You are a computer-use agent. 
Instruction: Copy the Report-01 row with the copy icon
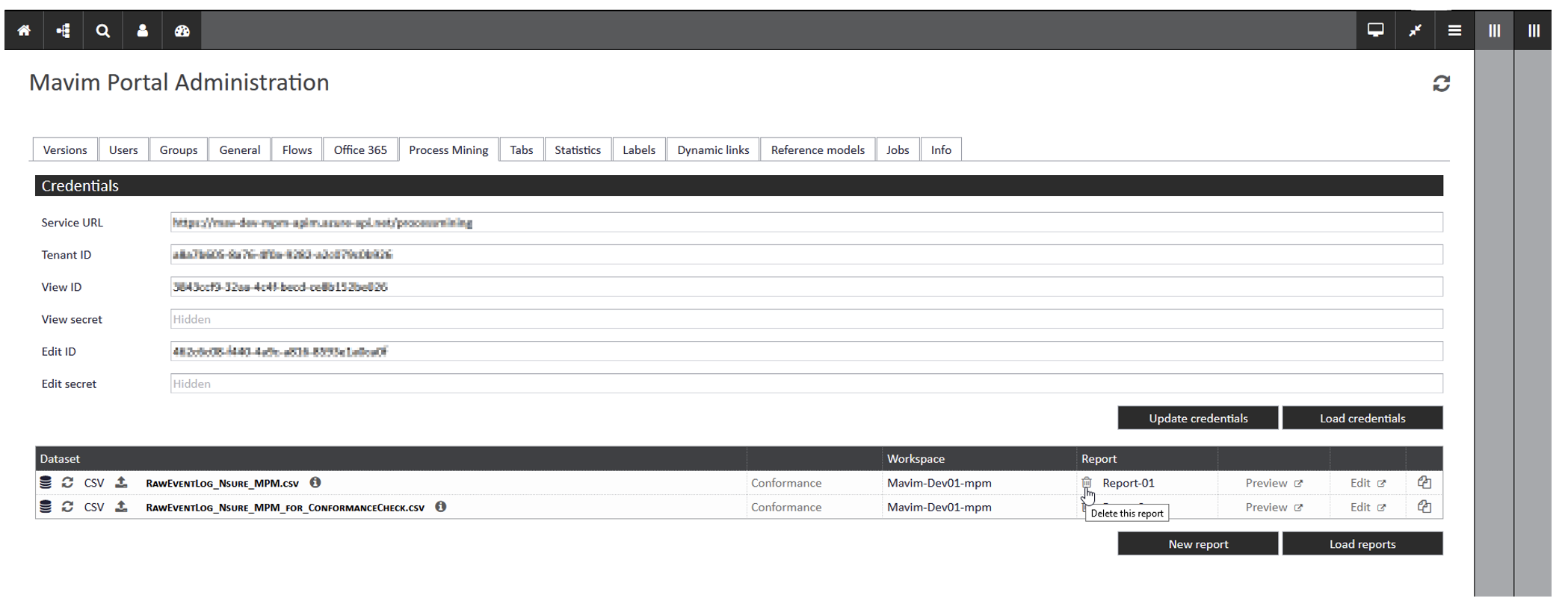[x=1425, y=483]
